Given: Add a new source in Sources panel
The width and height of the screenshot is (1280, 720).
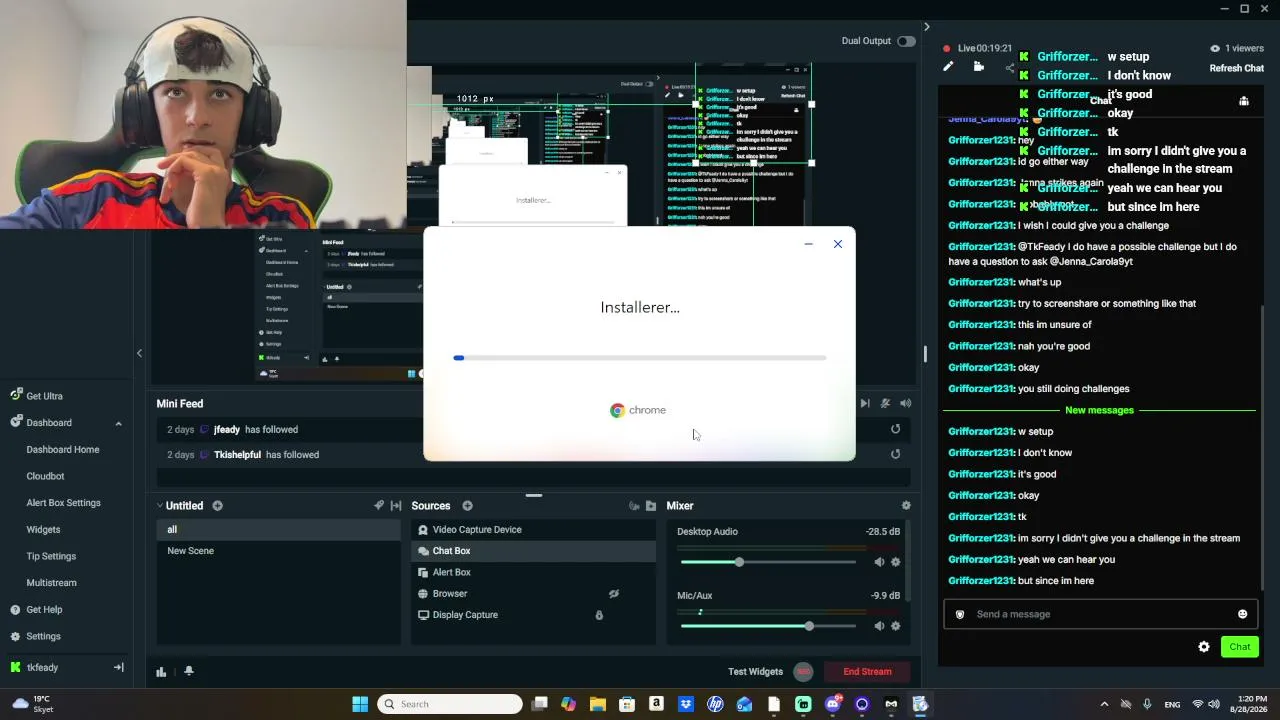Looking at the screenshot, I should [467, 506].
